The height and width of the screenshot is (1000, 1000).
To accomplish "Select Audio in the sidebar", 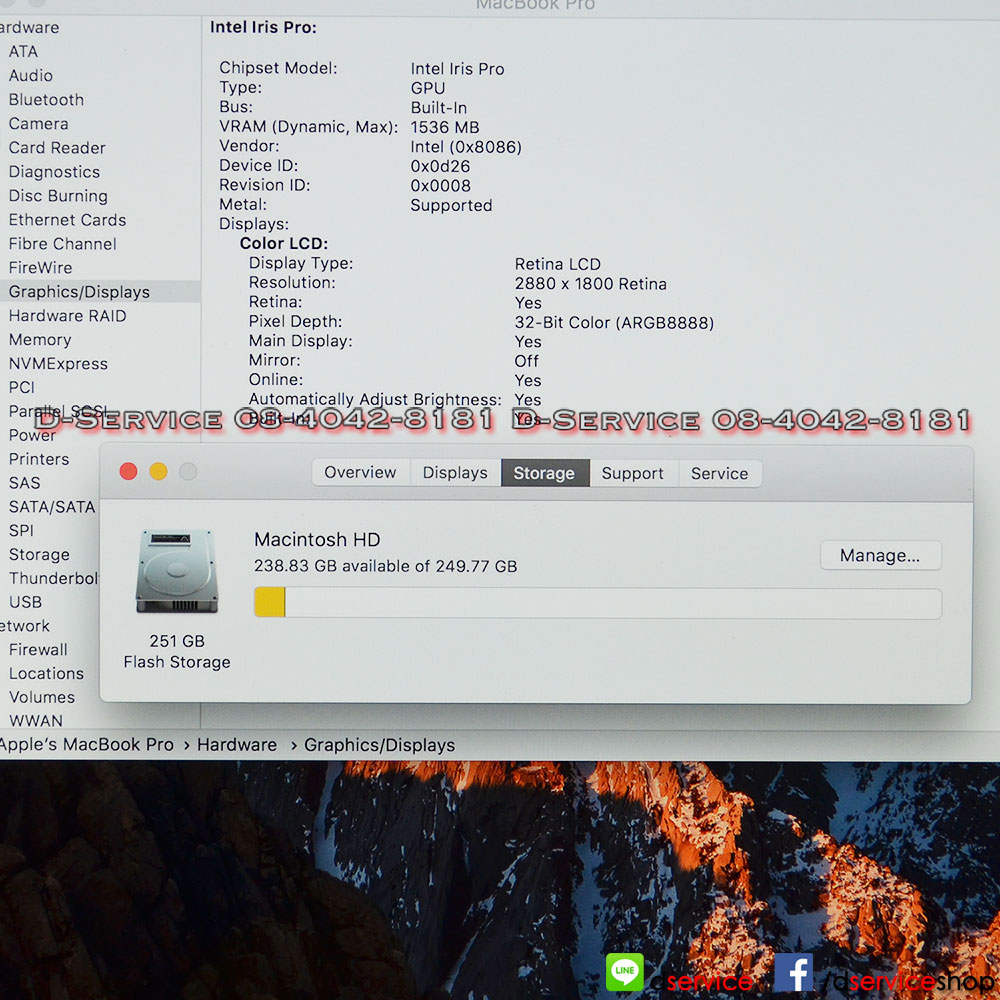I will (31, 76).
